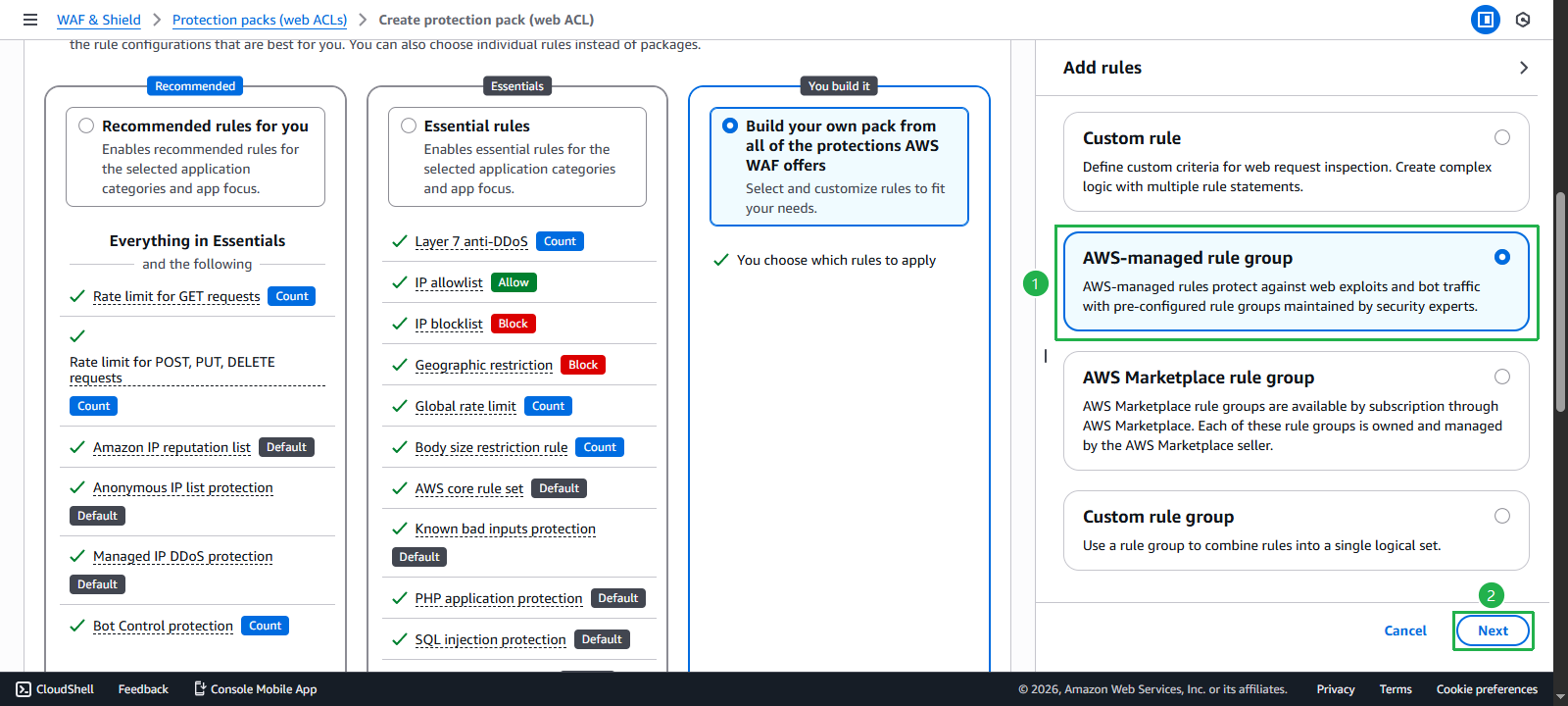Screen dimensions: 1568x706
Task: Click Layer 7 anti-DDoS
Action: [471, 241]
